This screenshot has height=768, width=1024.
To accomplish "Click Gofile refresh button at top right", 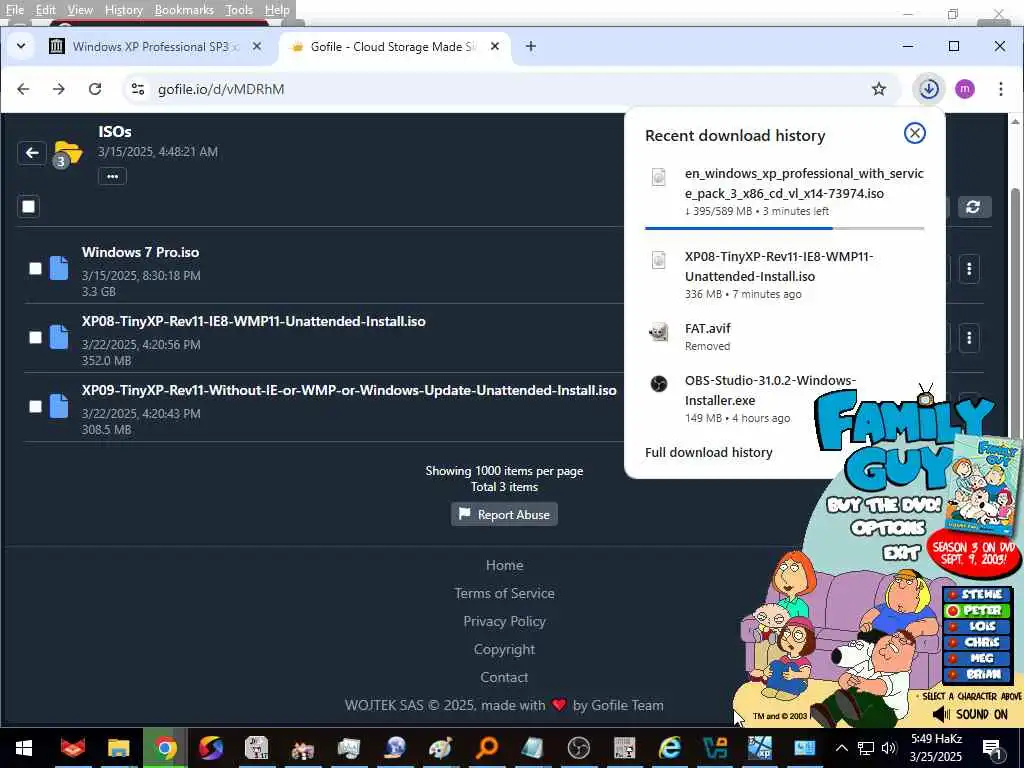I will 974,207.
